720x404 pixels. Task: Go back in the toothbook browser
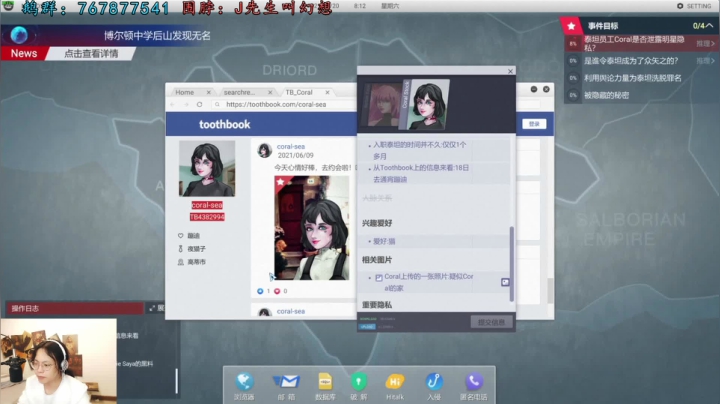pyautogui.click(x=173, y=105)
